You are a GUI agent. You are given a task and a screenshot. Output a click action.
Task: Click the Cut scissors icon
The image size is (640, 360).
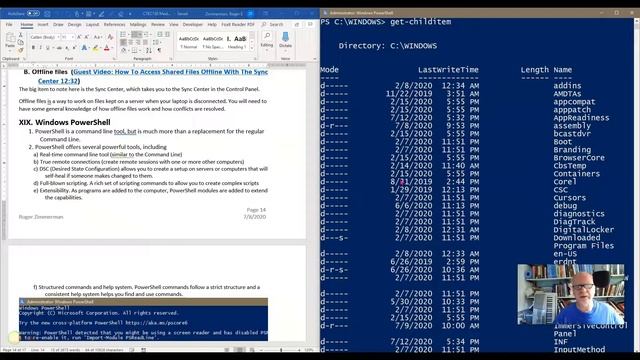coord(21,35)
